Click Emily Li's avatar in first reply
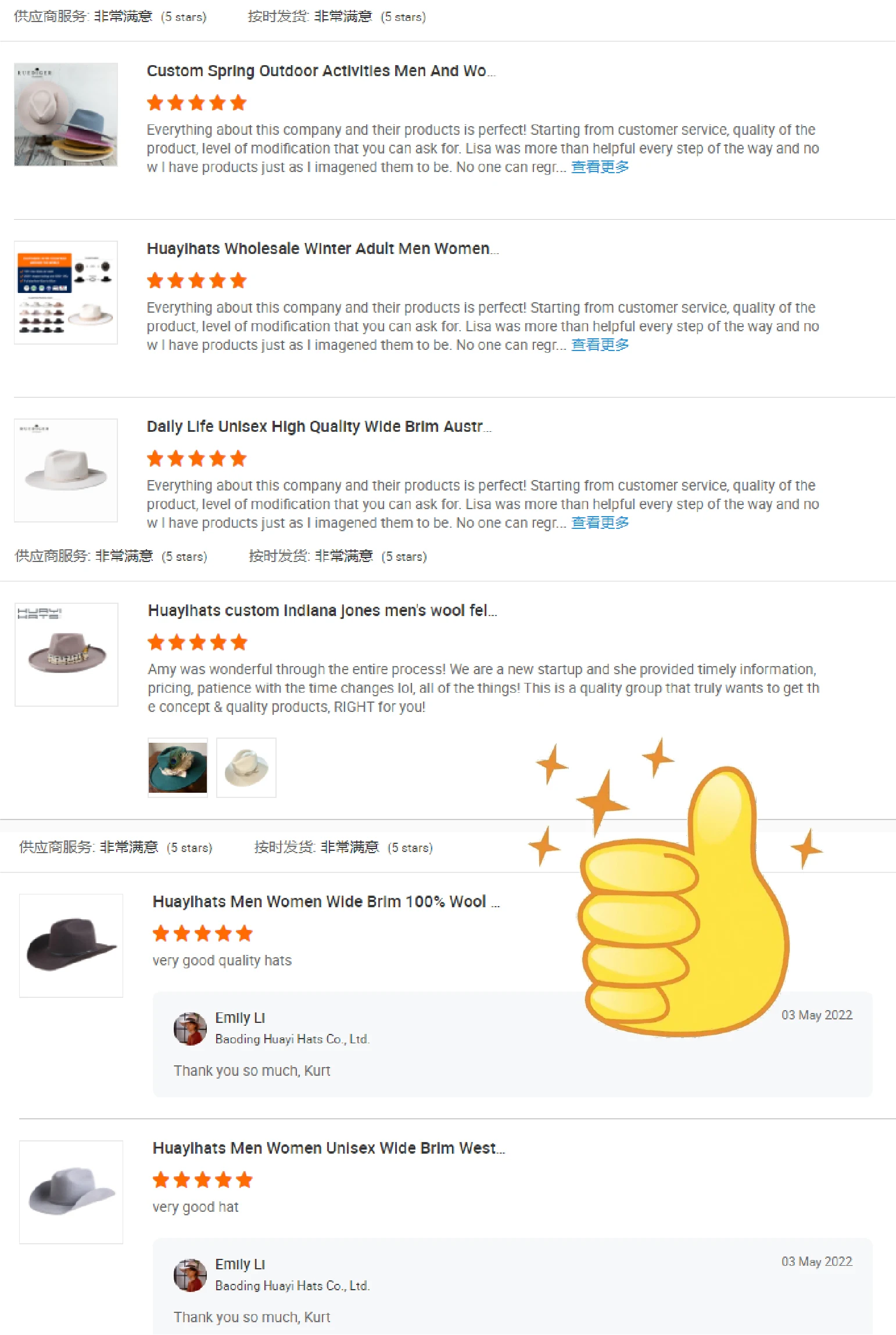 coord(191,1029)
